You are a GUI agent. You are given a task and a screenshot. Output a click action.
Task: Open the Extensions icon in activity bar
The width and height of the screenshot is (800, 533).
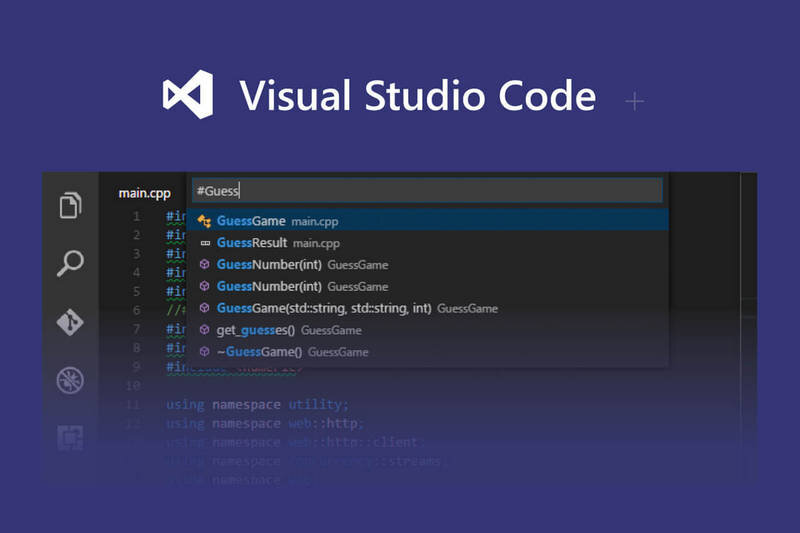(70, 438)
